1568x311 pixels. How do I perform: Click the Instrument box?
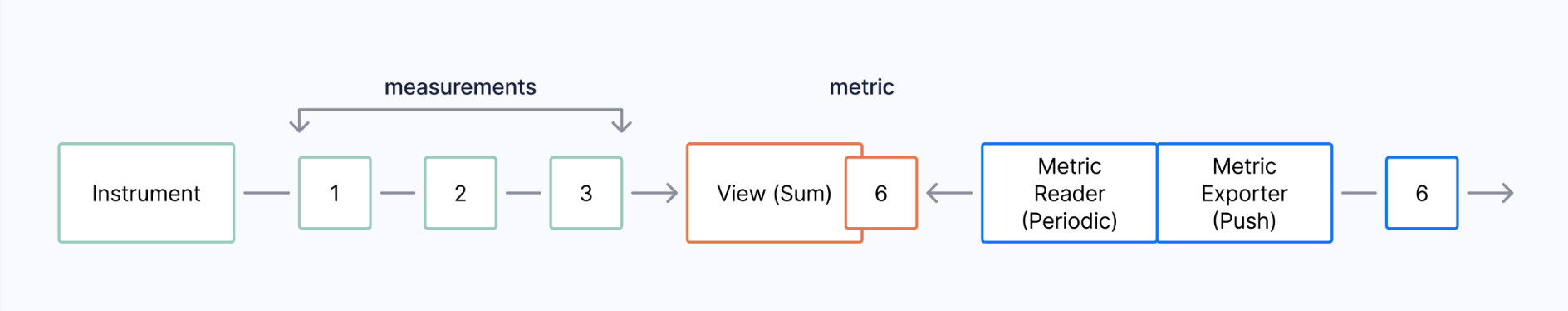pos(146,193)
